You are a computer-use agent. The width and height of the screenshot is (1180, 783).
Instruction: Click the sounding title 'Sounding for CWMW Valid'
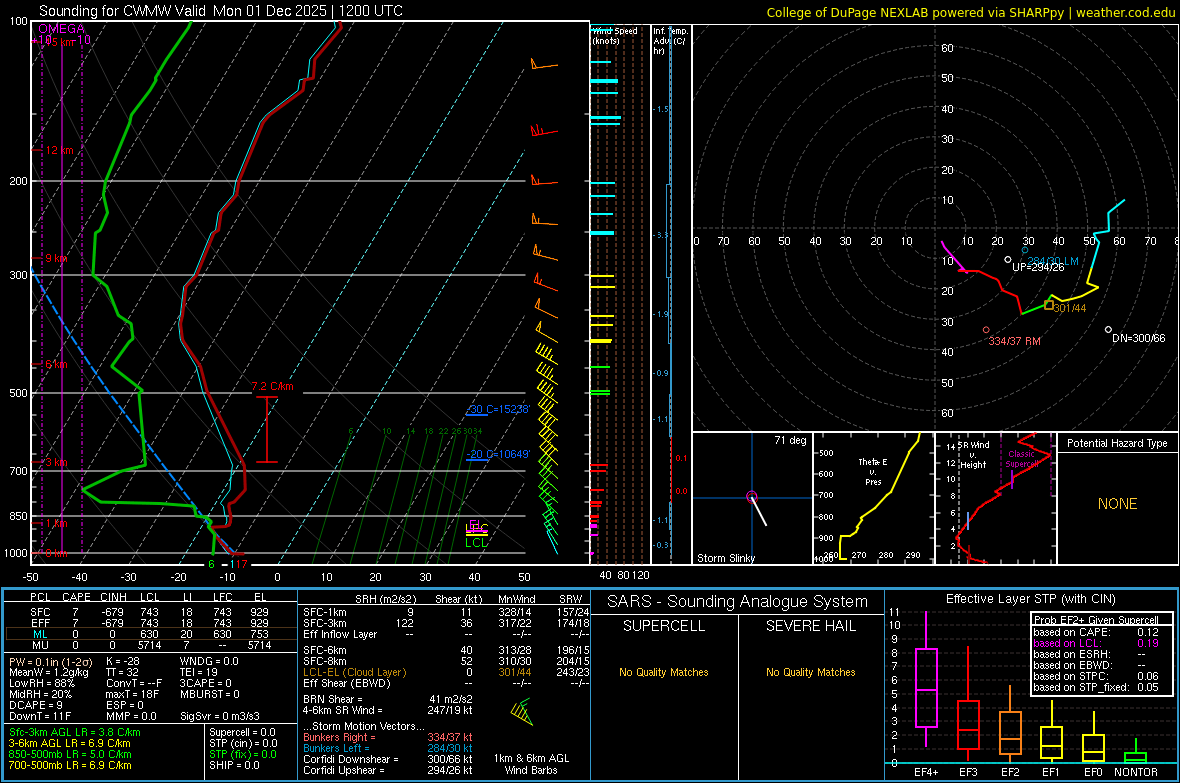pos(123,11)
